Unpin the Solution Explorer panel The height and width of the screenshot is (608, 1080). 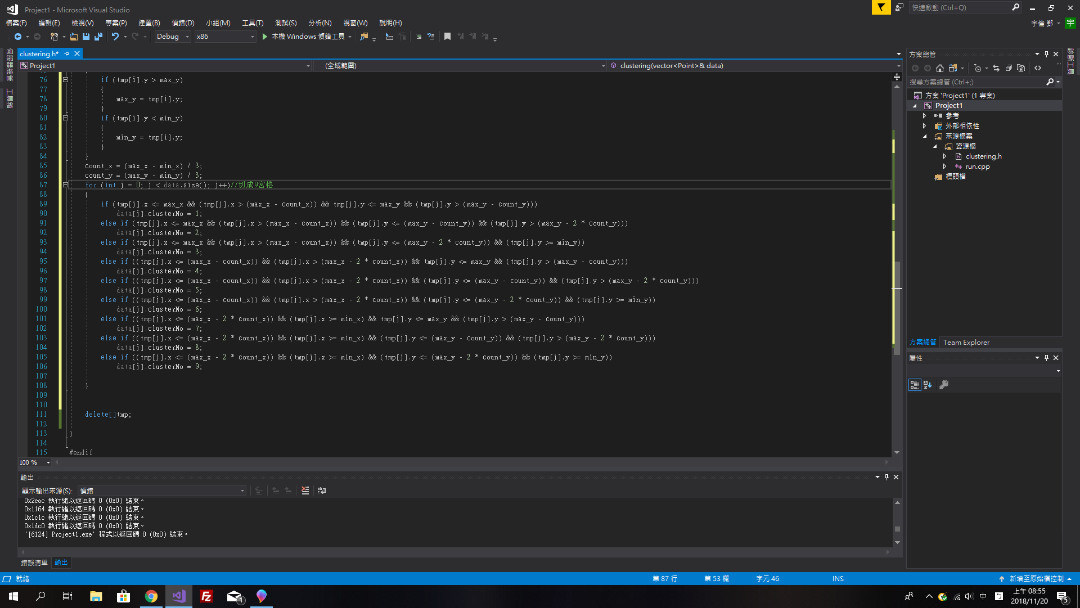(1046, 54)
